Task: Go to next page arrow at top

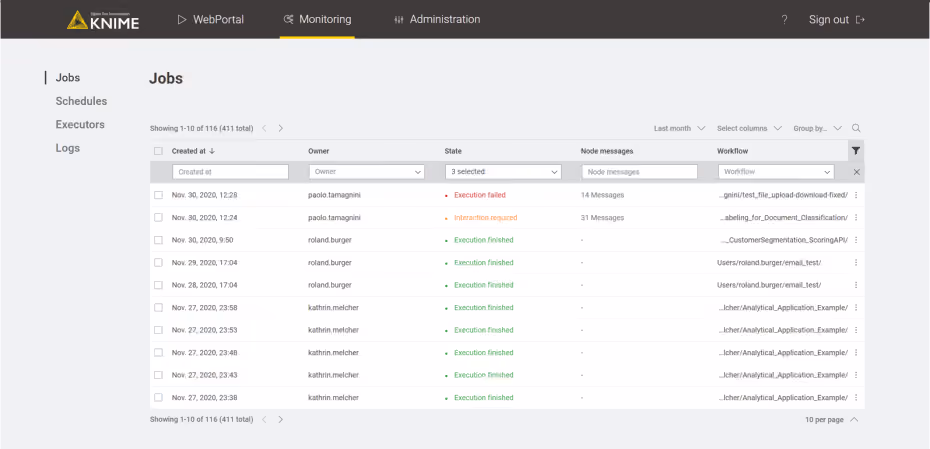Action: click(x=281, y=128)
